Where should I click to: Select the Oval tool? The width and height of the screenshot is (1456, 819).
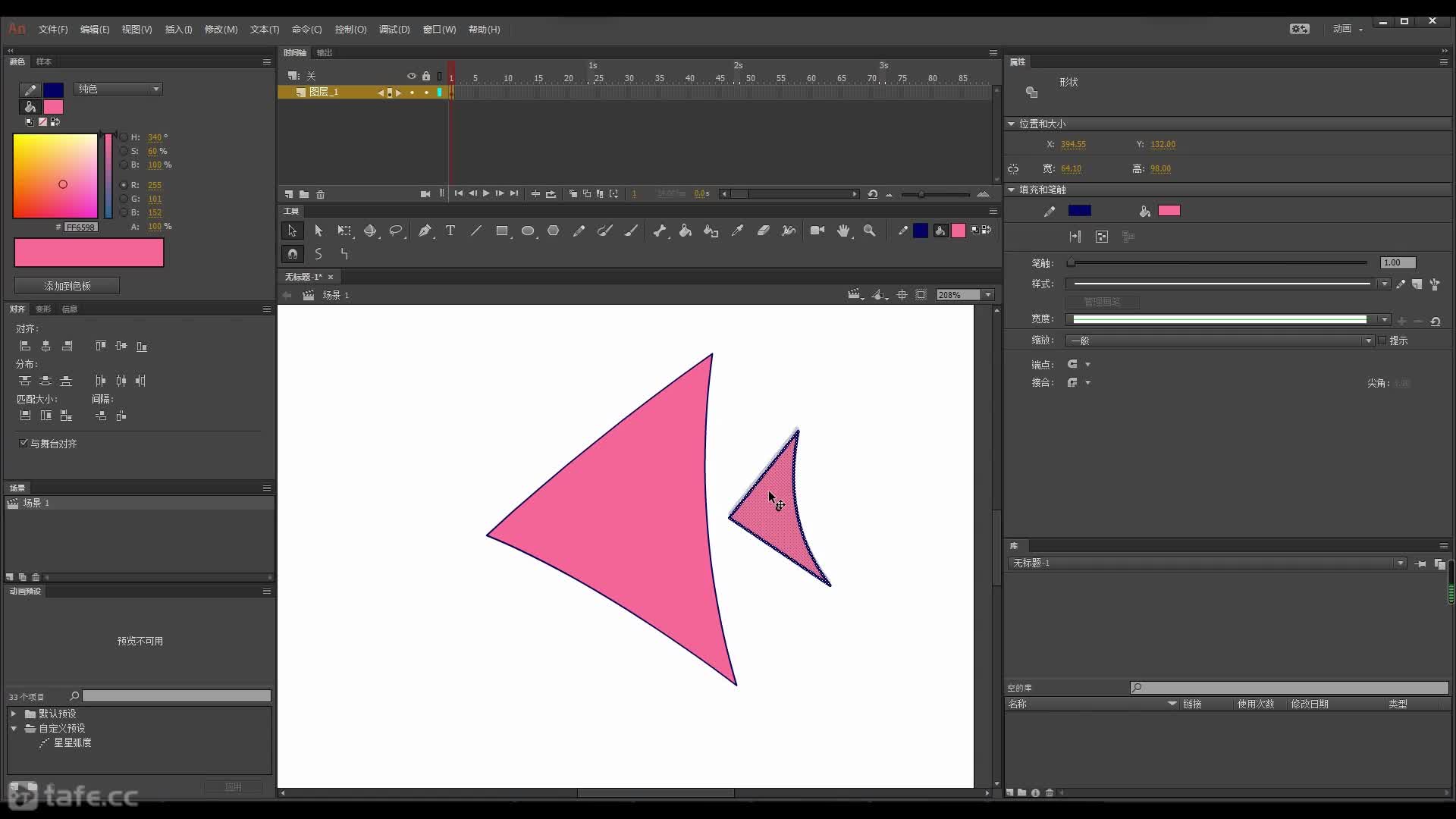click(528, 231)
